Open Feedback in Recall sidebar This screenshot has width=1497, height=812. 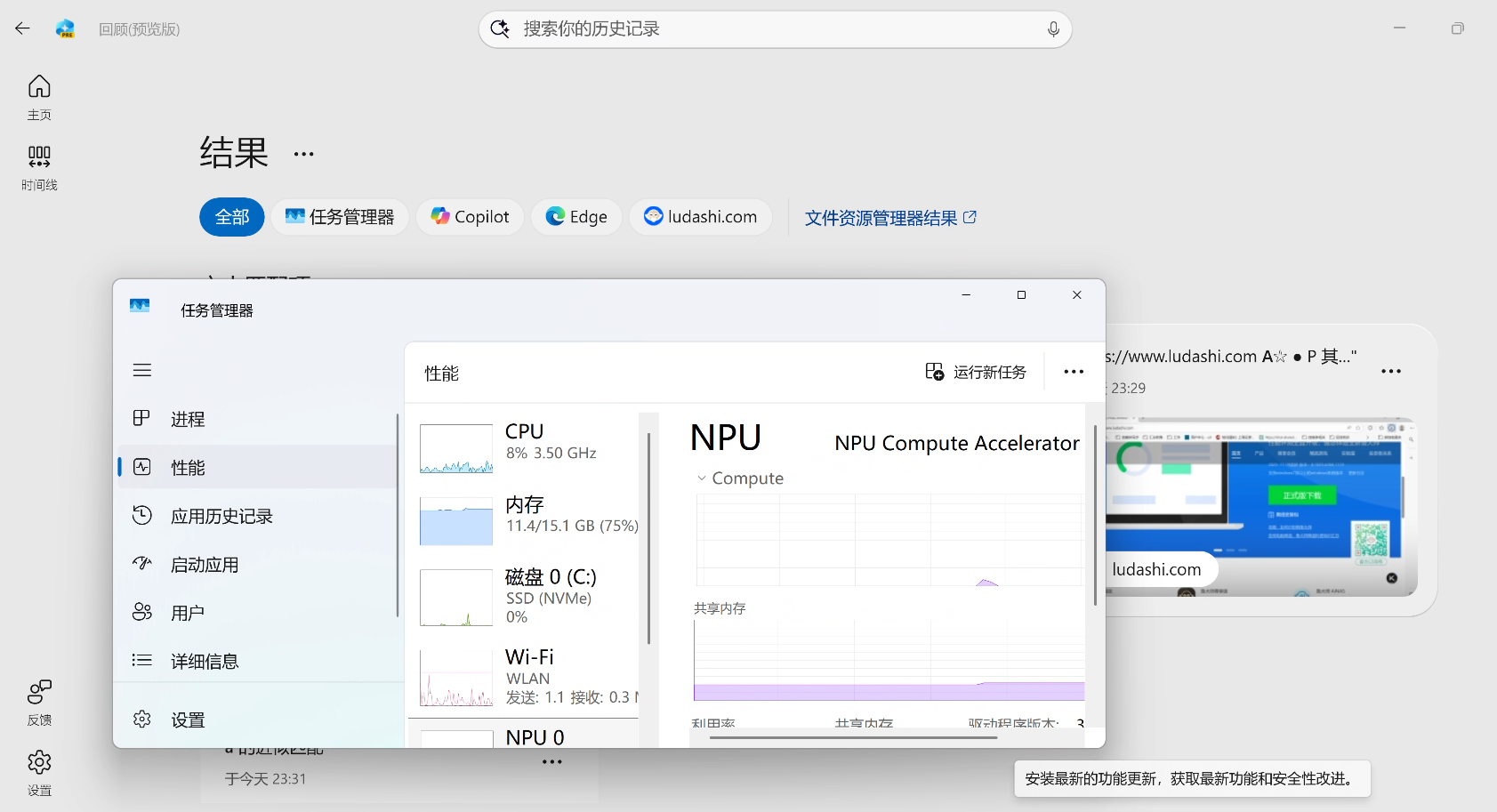coord(39,703)
